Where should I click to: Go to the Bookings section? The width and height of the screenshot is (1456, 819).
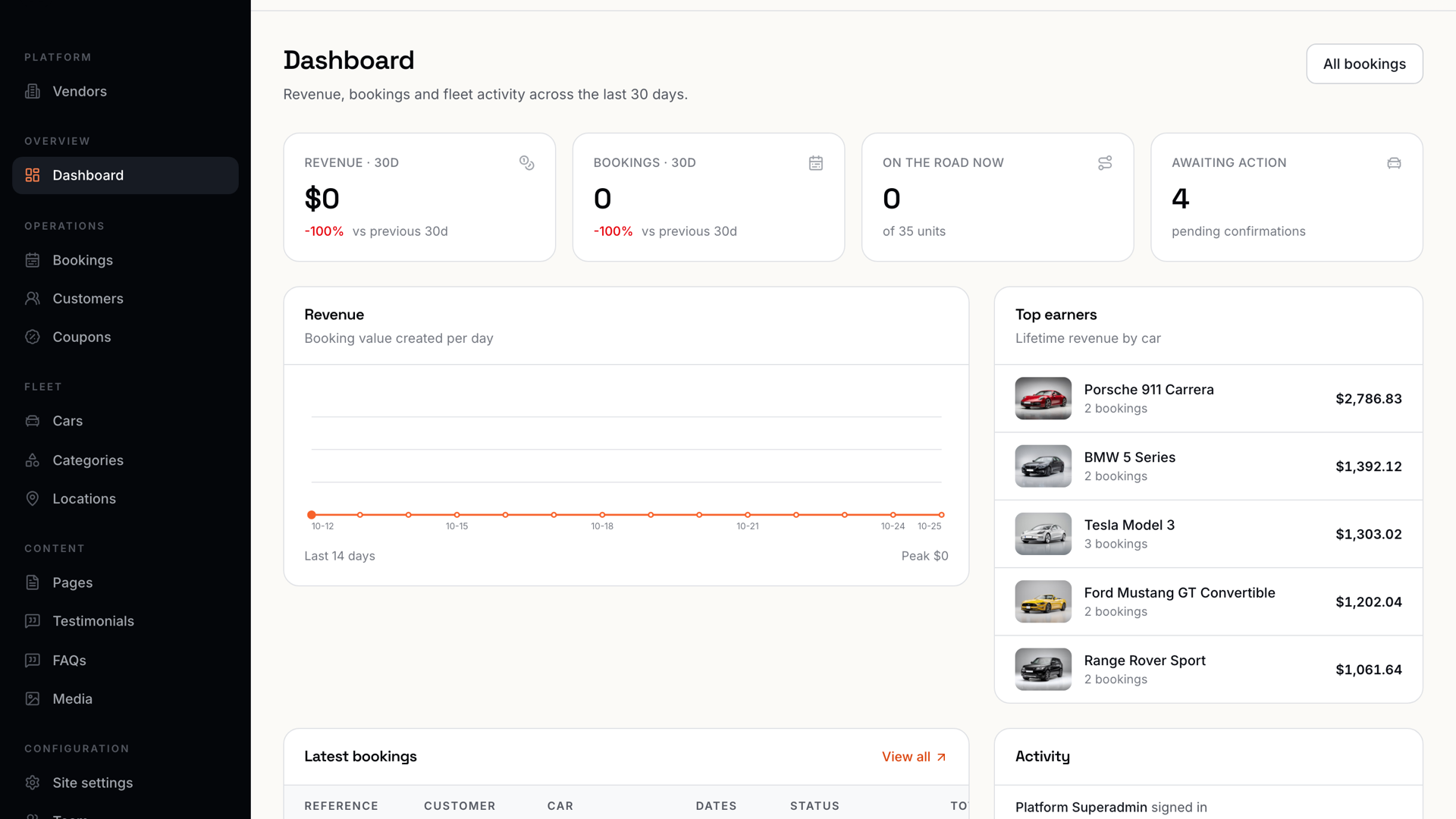click(125, 260)
